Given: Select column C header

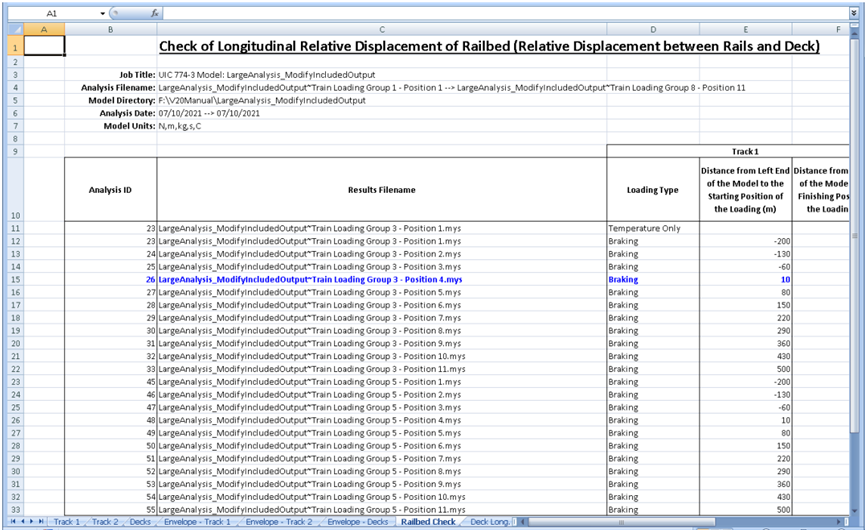Looking at the screenshot, I should (381, 31).
